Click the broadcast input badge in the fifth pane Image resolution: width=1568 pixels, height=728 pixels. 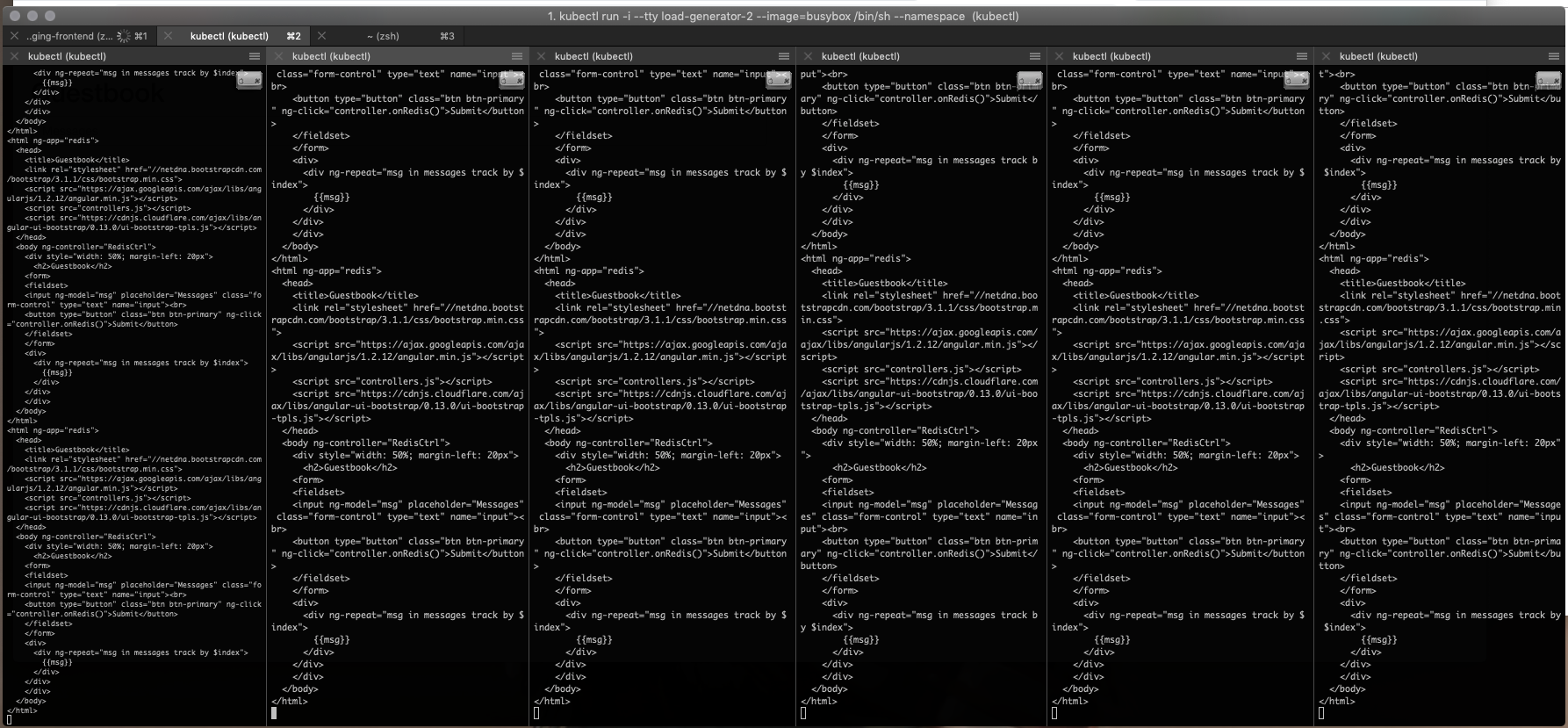pos(1297,80)
